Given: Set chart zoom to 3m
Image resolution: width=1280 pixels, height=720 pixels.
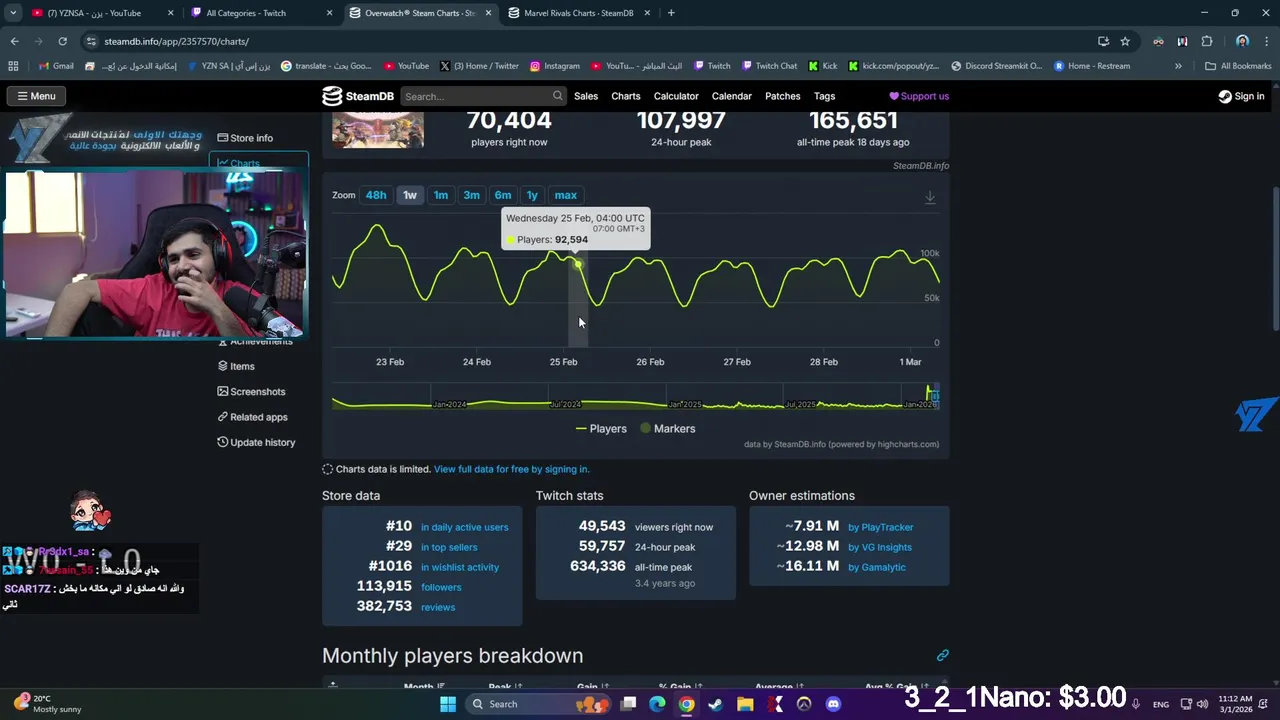Looking at the screenshot, I should [471, 195].
